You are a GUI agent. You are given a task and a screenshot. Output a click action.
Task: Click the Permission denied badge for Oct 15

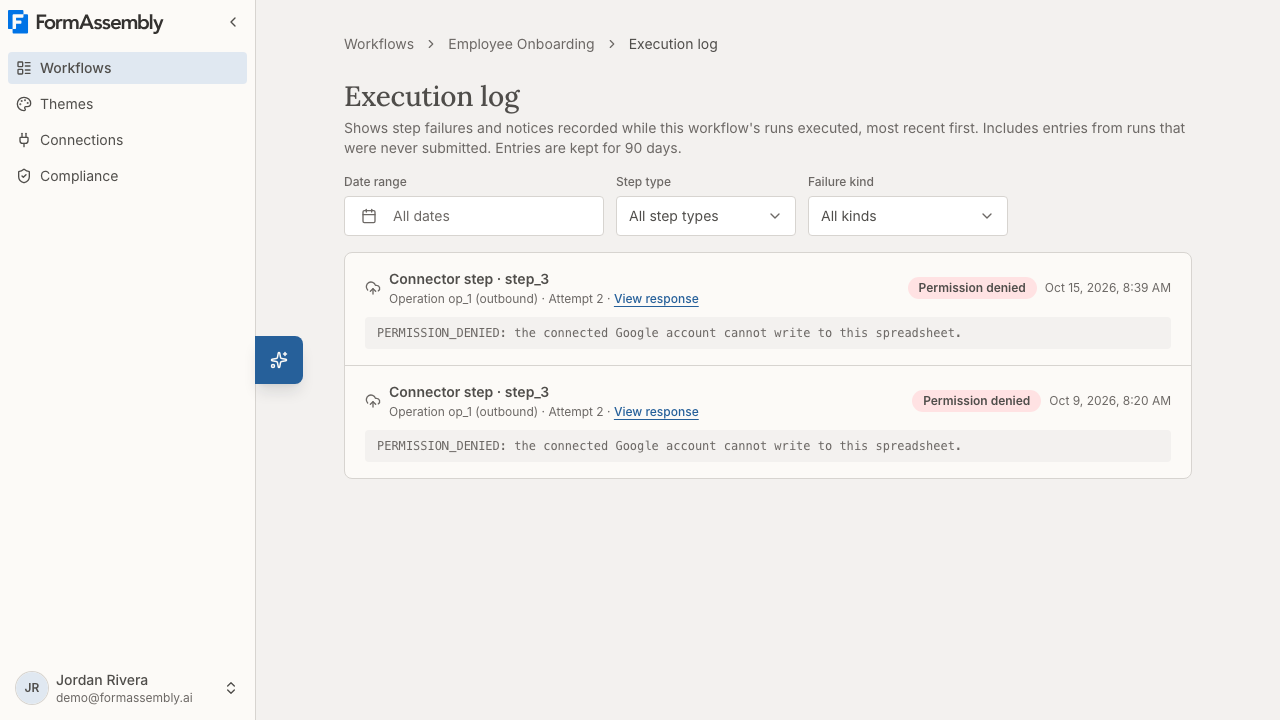coord(972,288)
